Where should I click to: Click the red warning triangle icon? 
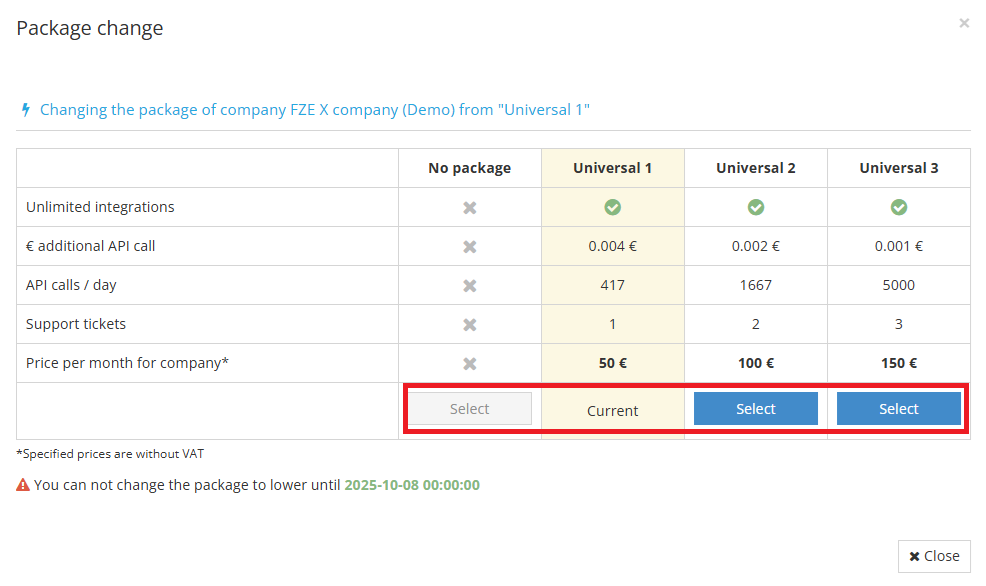[x=22, y=484]
